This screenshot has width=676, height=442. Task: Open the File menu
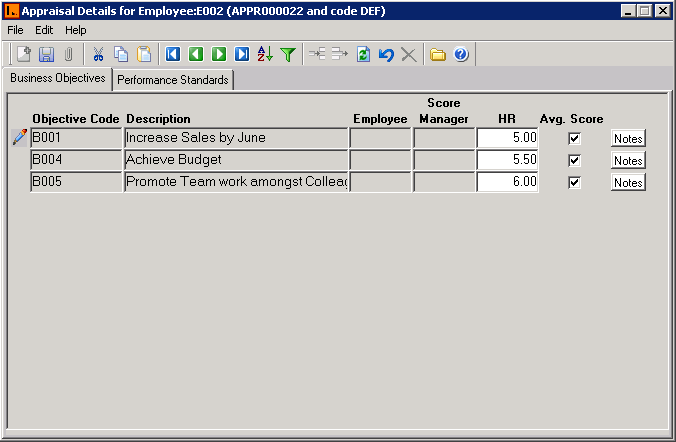click(16, 30)
